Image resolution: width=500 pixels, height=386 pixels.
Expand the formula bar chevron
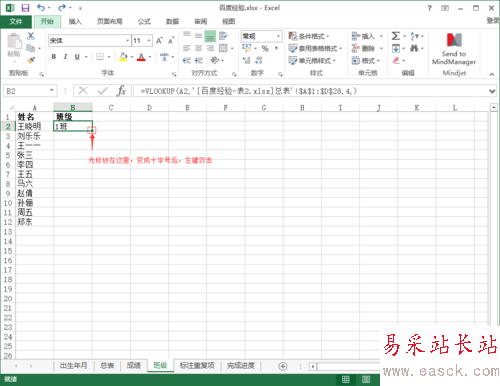click(492, 91)
